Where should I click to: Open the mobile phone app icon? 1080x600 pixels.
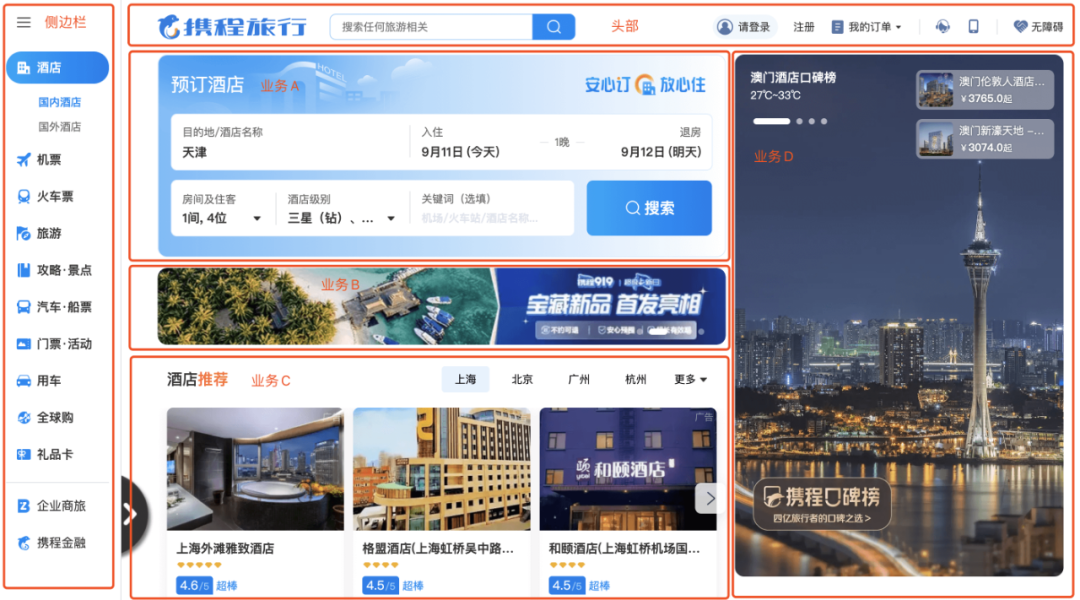973,26
